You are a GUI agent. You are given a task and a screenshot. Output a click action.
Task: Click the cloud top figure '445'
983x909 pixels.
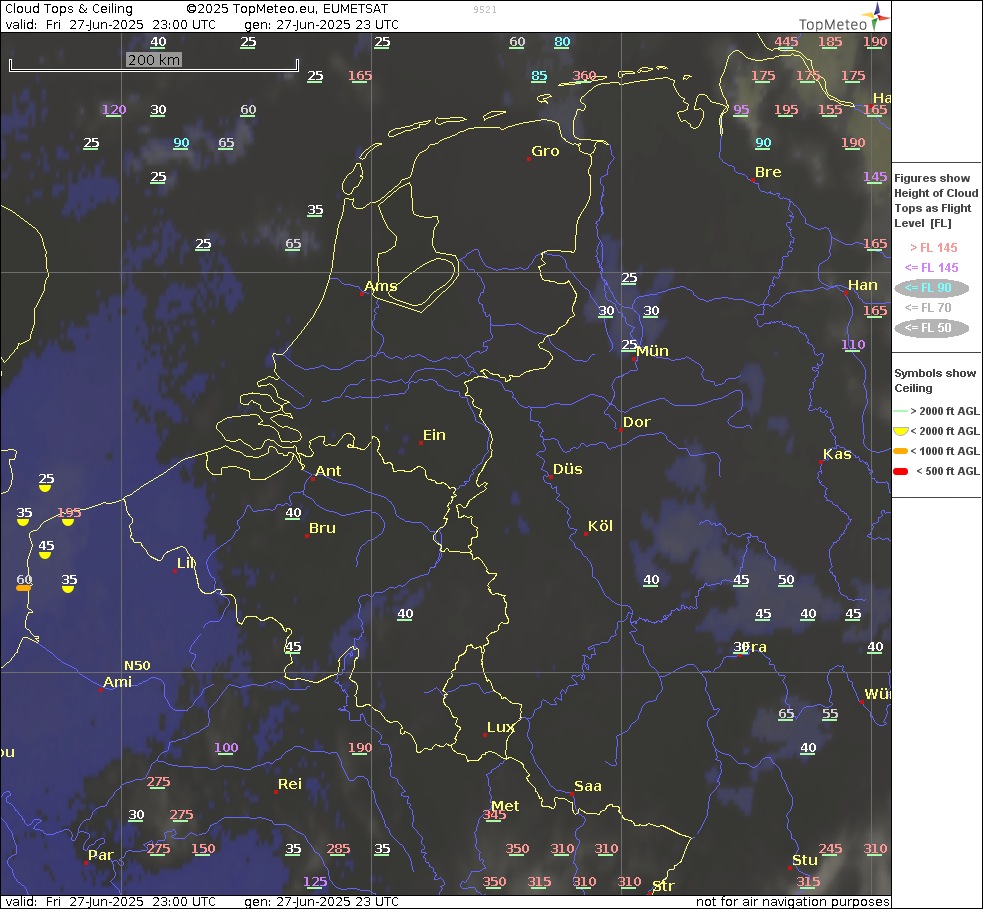tap(786, 42)
